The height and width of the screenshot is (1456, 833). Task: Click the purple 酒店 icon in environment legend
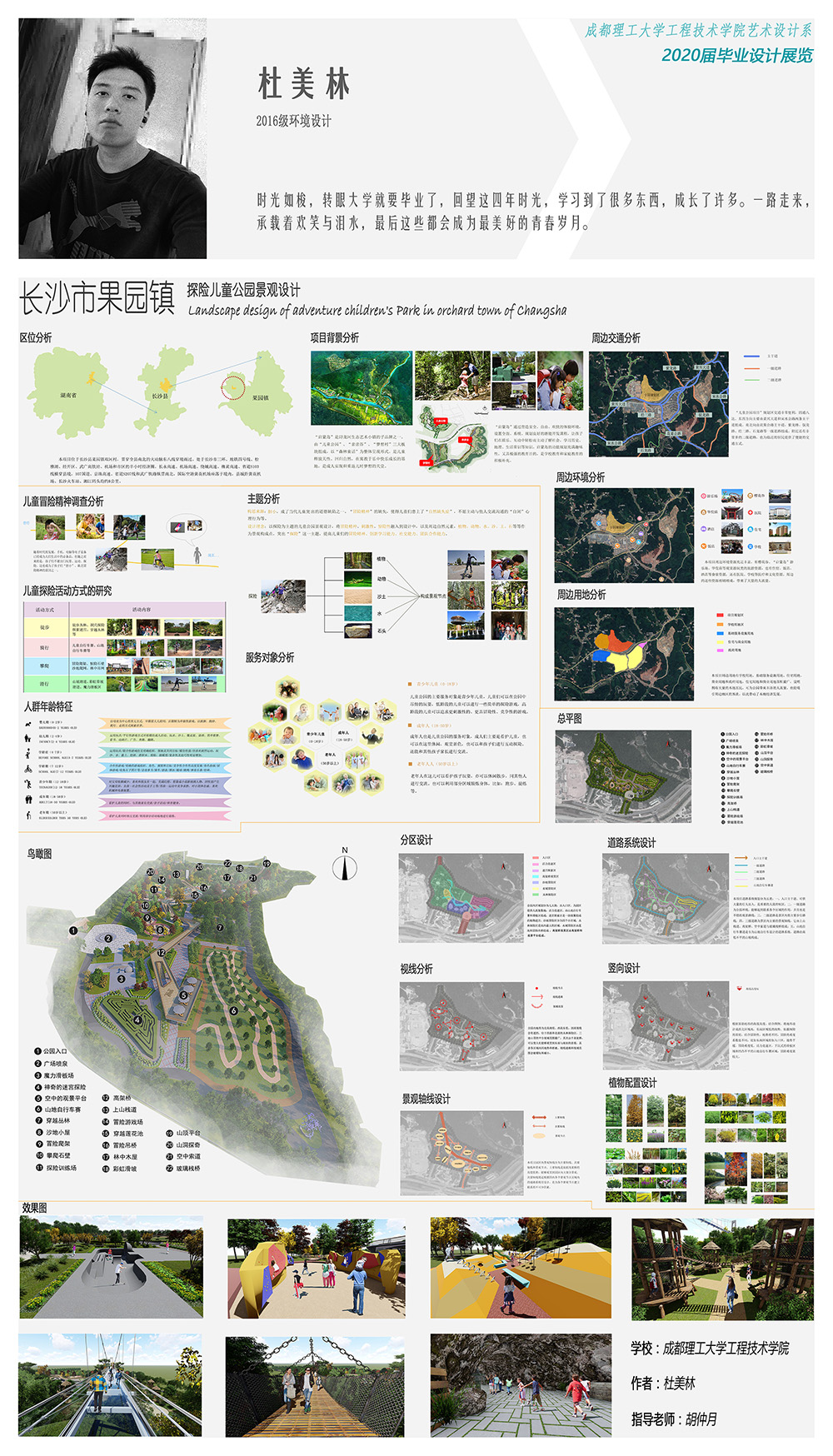[704, 529]
